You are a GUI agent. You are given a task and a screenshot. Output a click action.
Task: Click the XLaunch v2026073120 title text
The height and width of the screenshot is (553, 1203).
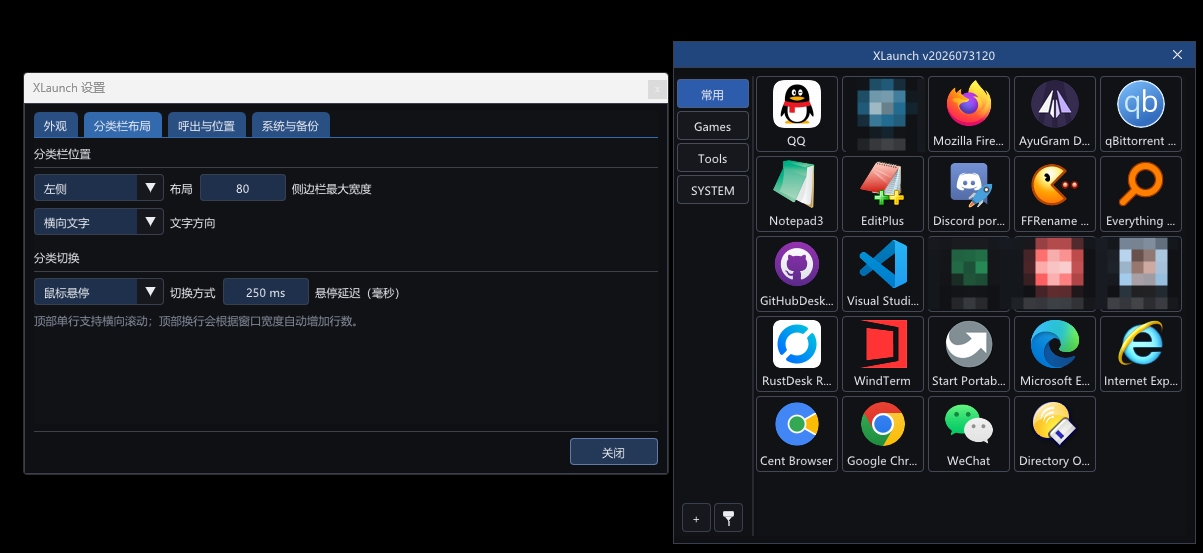point(934,56)
